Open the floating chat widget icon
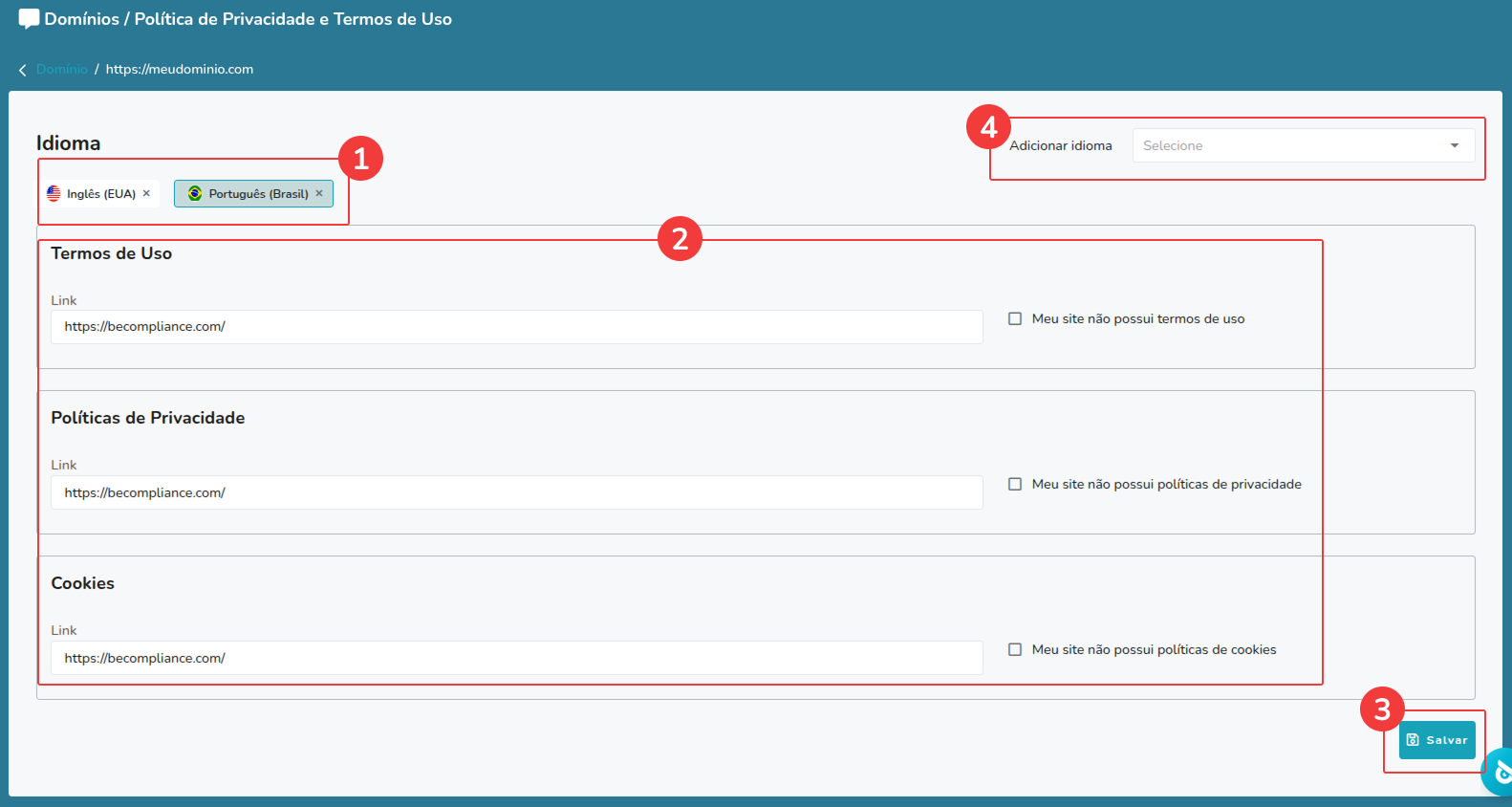 tap(1501, 773)
